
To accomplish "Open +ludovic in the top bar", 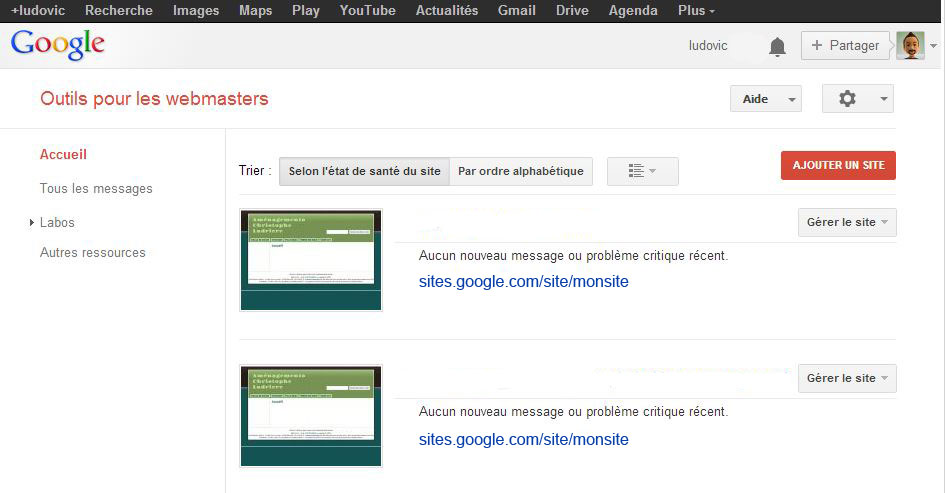I will point(38,10).
